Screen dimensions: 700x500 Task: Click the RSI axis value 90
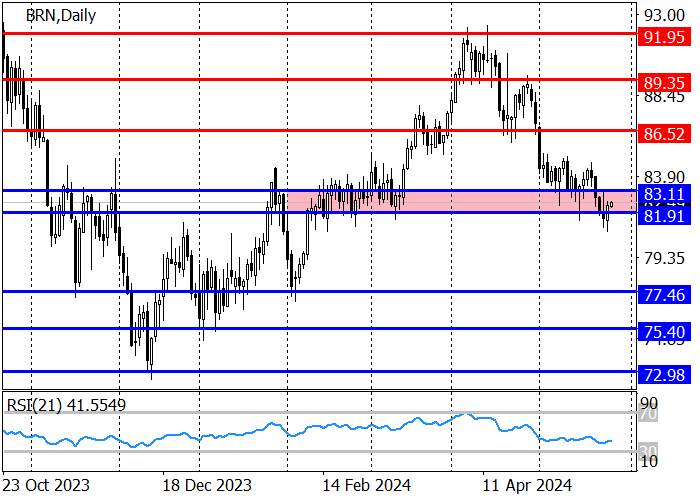pyautogui.click(x=650, y=403)
